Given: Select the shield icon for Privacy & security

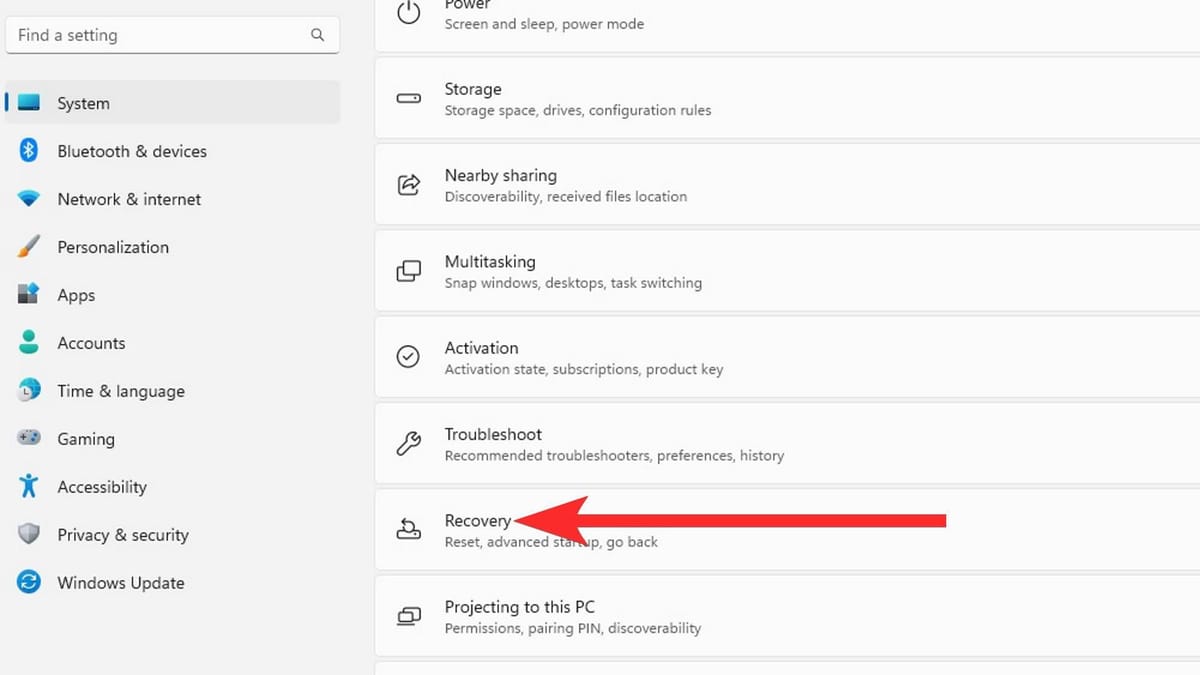Looking at the screenshot, I should tap(30, 535).
